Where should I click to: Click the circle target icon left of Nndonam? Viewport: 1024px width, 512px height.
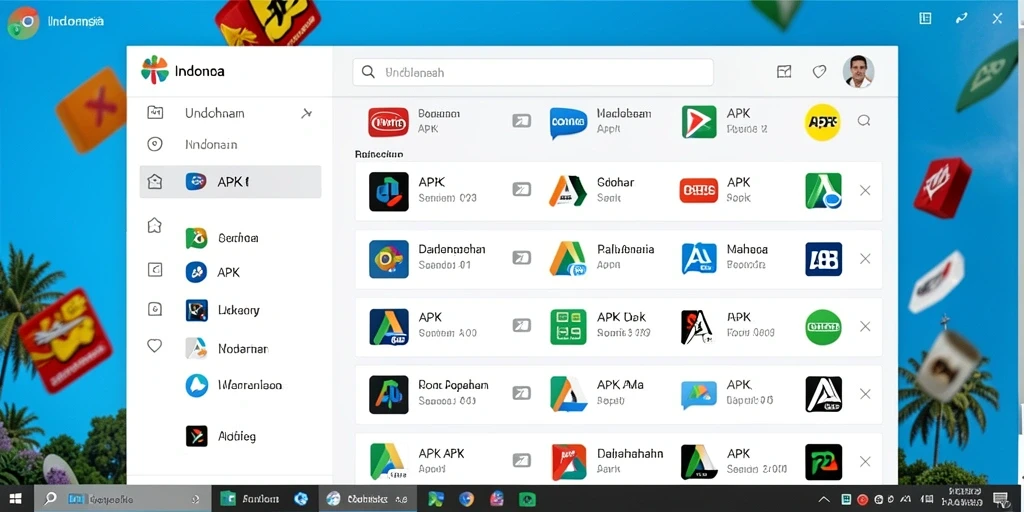tap(155, 144)
